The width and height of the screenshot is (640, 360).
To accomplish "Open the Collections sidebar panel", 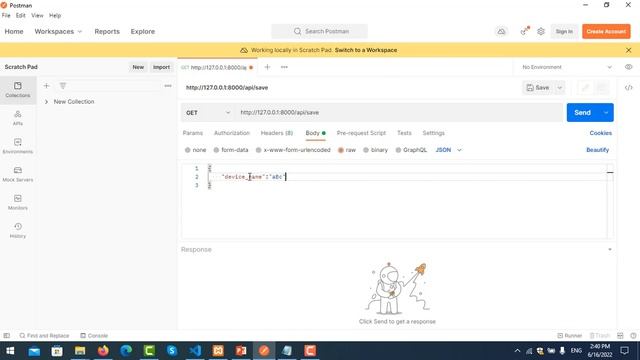I will point(18,90).
